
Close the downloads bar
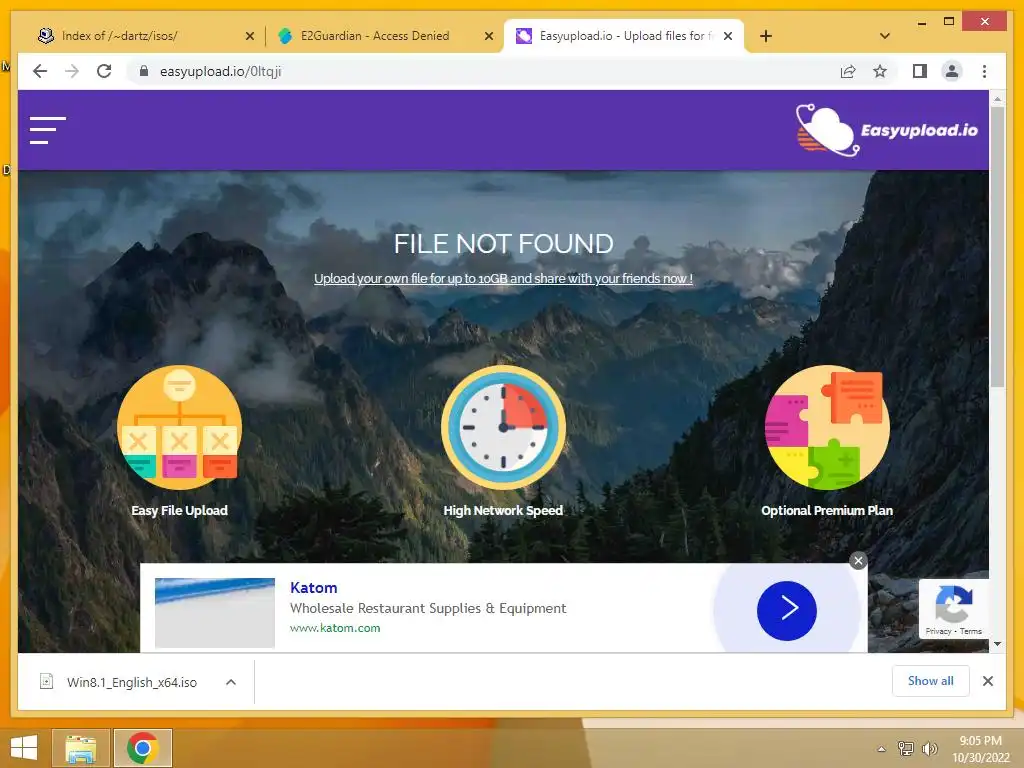click(x=987, y=681)
